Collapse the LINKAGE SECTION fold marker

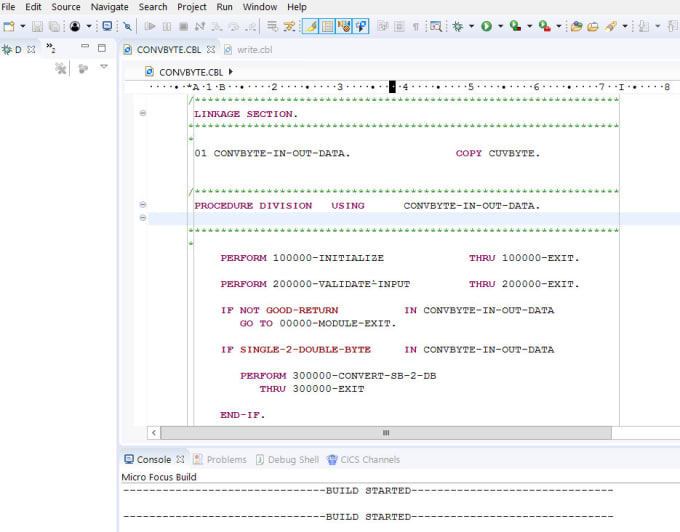point(143,113)
